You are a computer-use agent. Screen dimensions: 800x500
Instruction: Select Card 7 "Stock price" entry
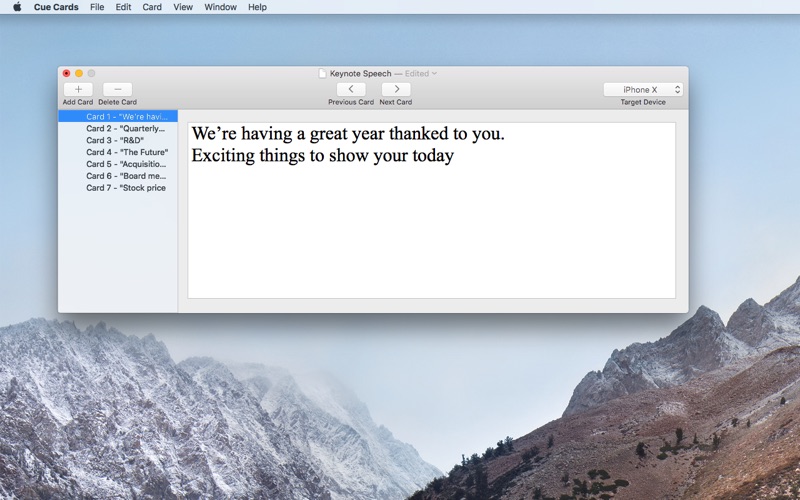[x=118, y=188]
